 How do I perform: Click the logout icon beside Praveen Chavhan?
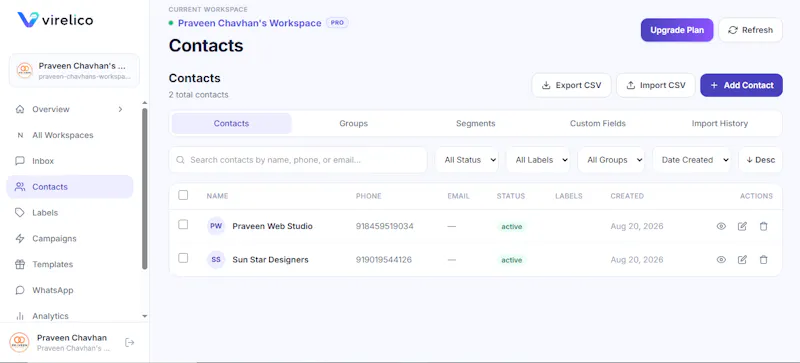pyautogui.click(x=130, y=342)
